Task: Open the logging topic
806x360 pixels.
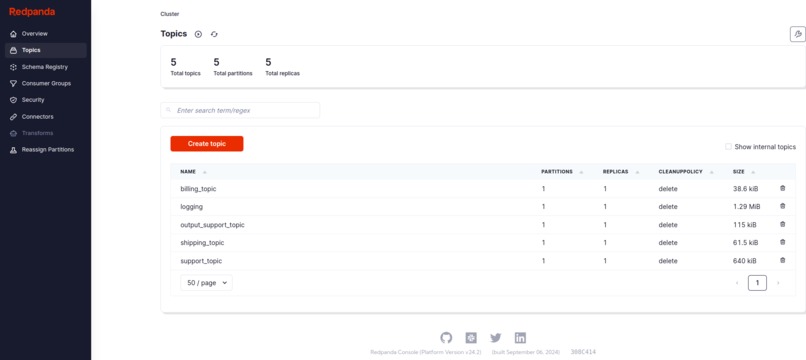Action: click(x=191, y=207)
